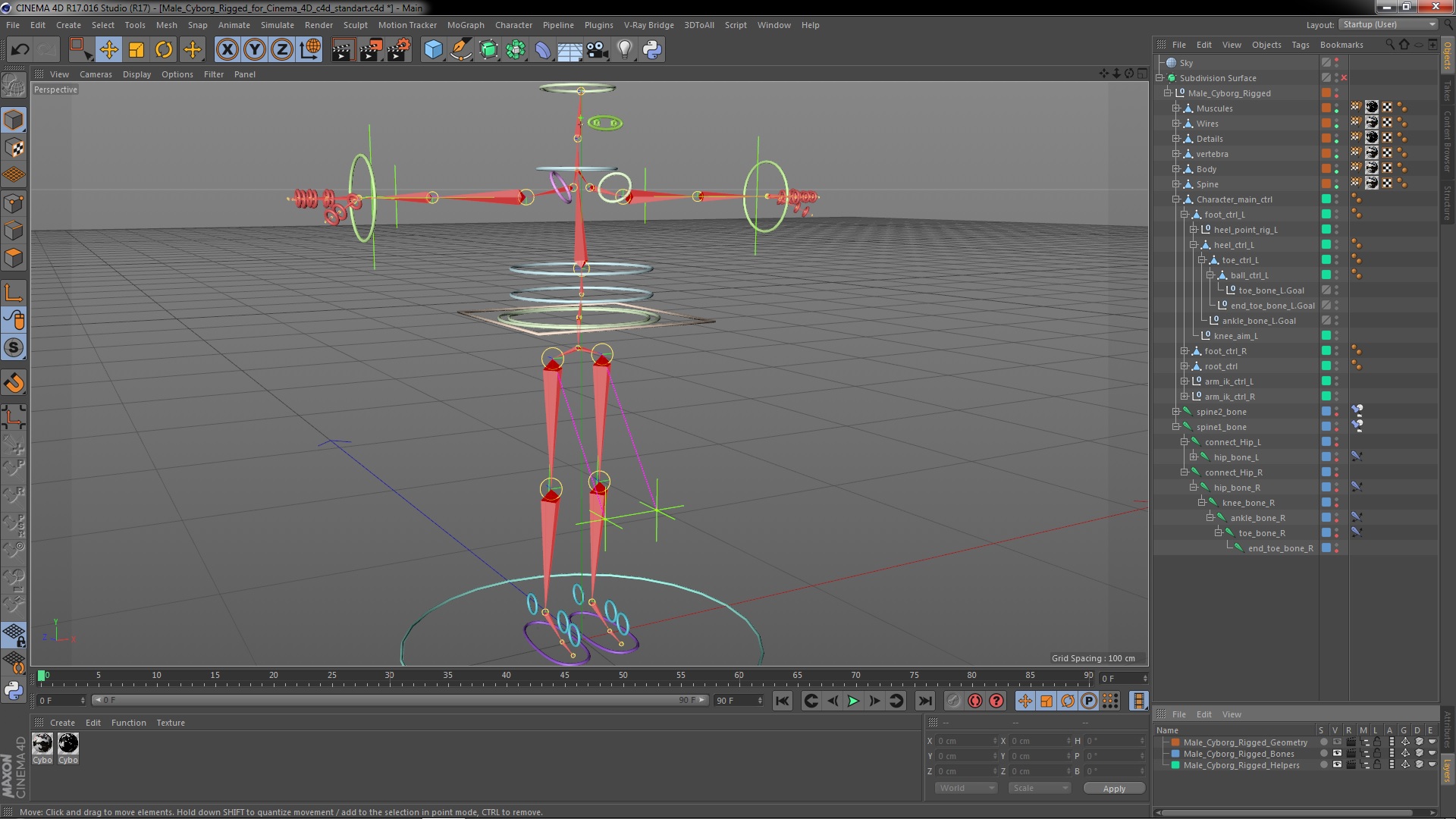Add a Light object via bulb icon

[x=625, y=50]
